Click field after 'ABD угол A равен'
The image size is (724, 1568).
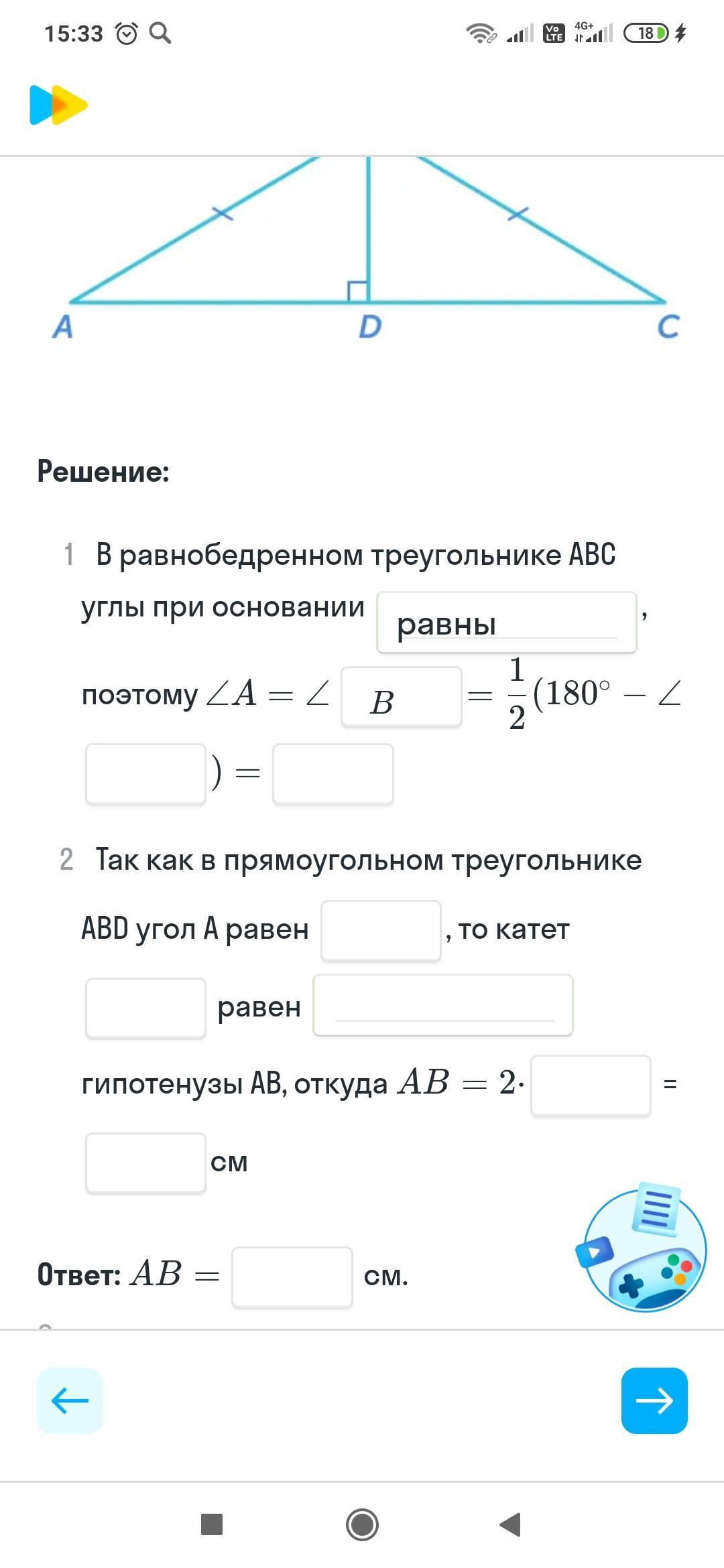tap(381, 931)
